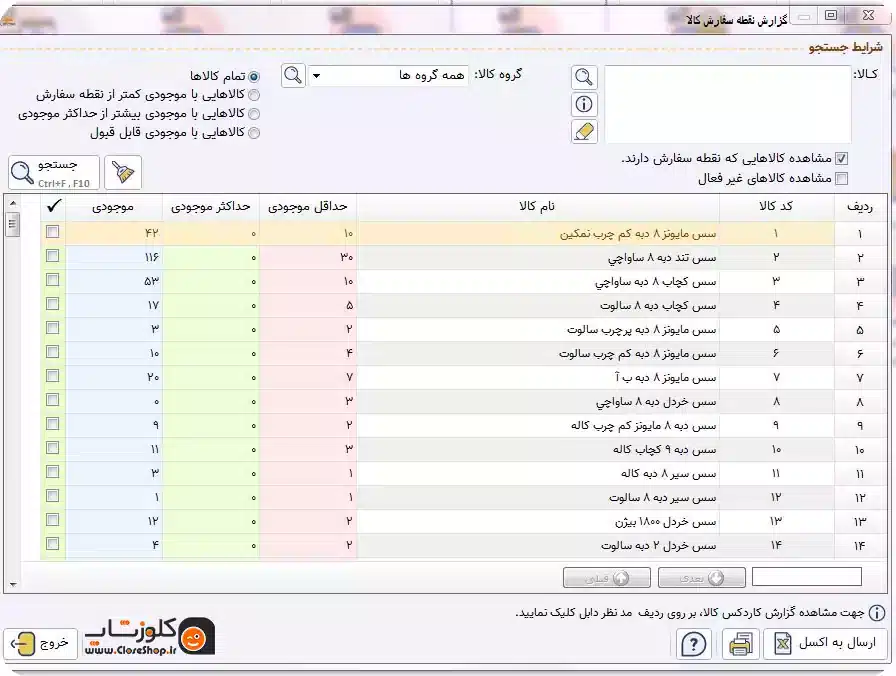The width and height of the screenshot is (896, 676).
Task: Click the stock value ۲۰ in row 7
Action: (x=153, y=378)
